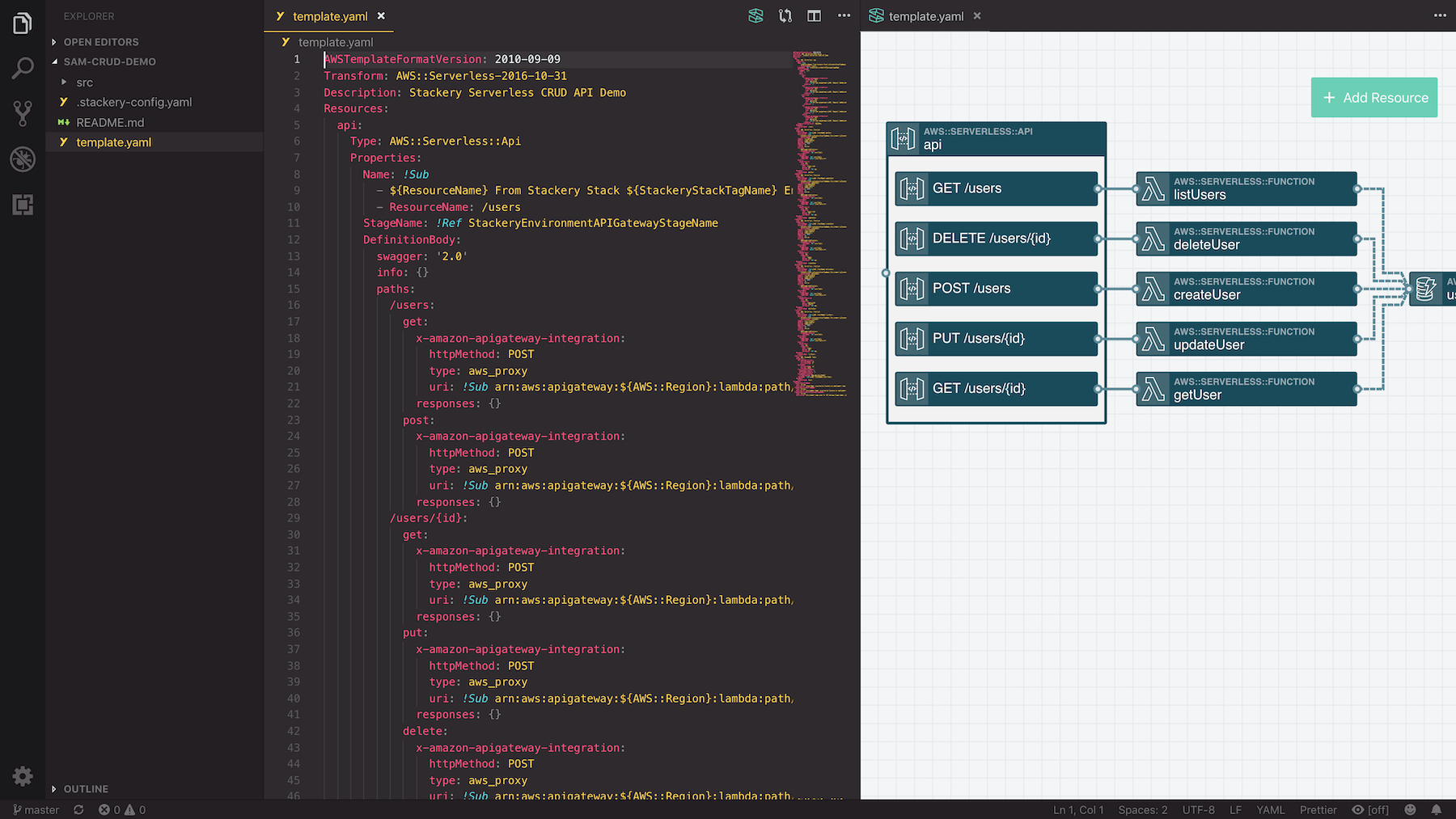Image resolution: width=1456 pixels, height=819 pixels.
Task: Open More Actions menu of code editor
Action: tap(844, 15)
